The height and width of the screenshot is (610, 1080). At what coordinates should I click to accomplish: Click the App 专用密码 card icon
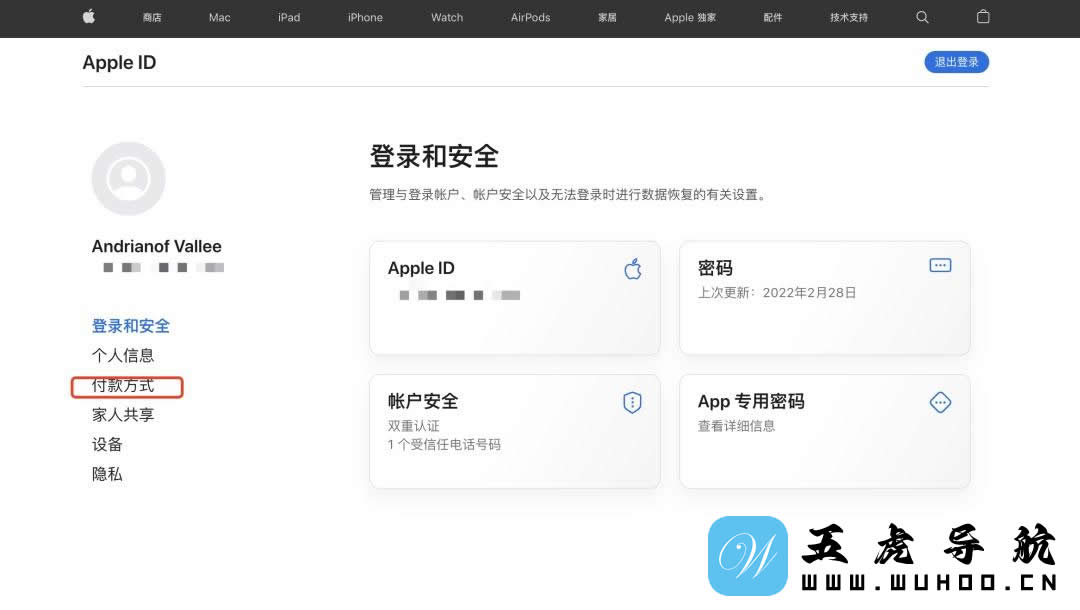coord(940,402)
